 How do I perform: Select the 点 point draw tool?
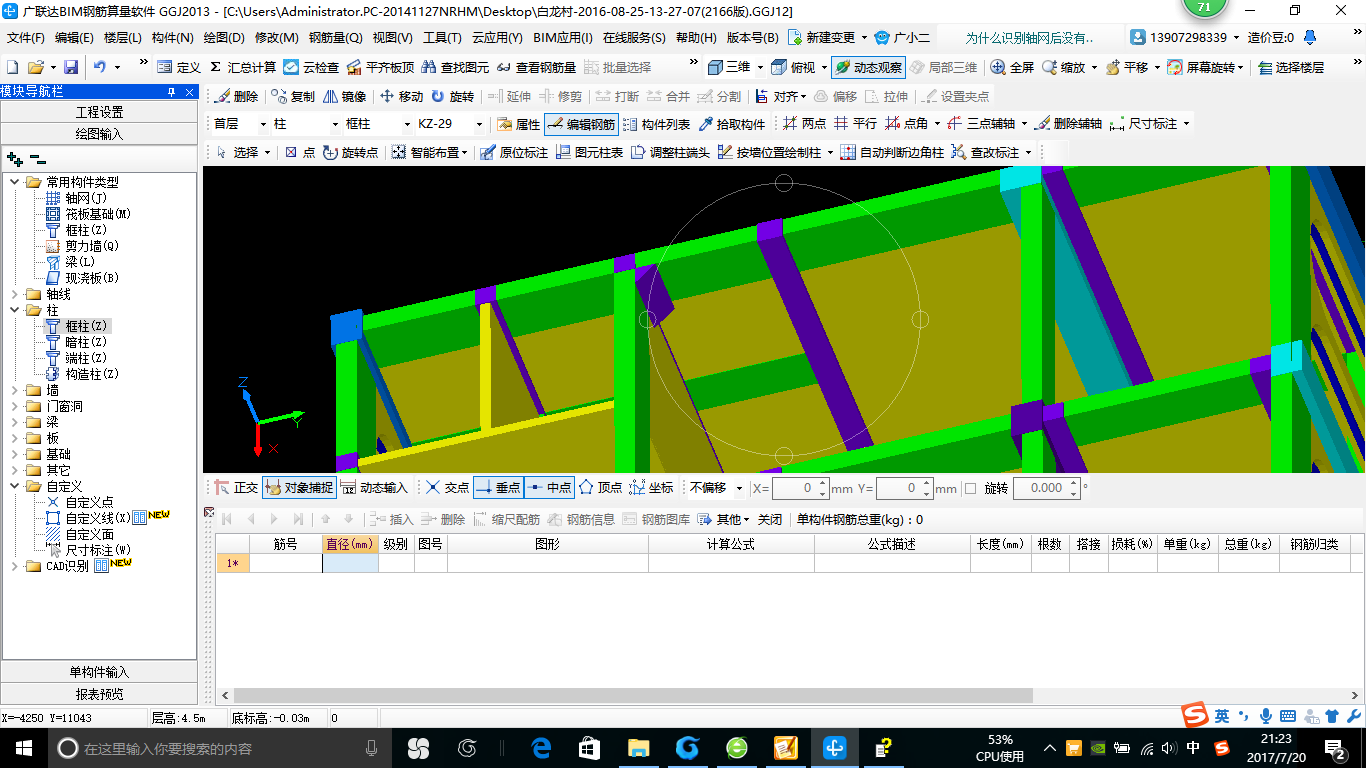(299, 152)
